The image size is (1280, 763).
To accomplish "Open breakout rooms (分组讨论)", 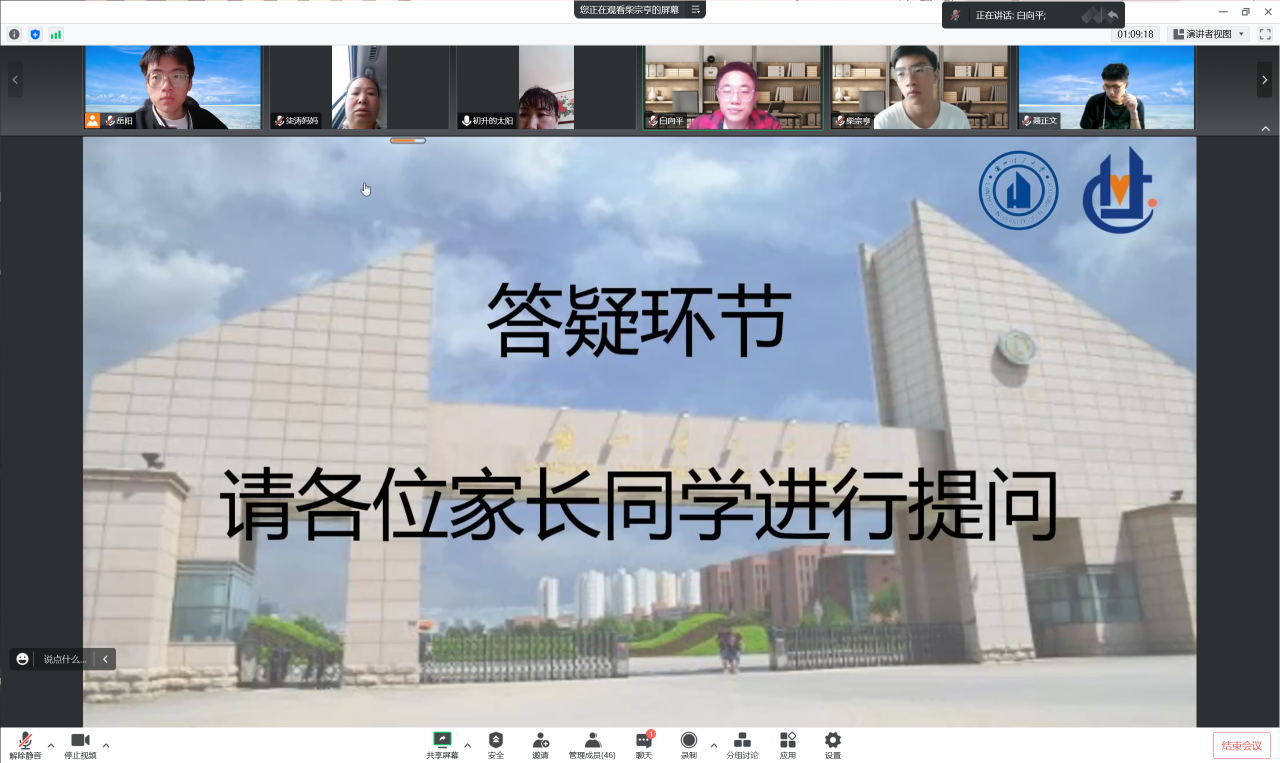I will coord(742,744).
